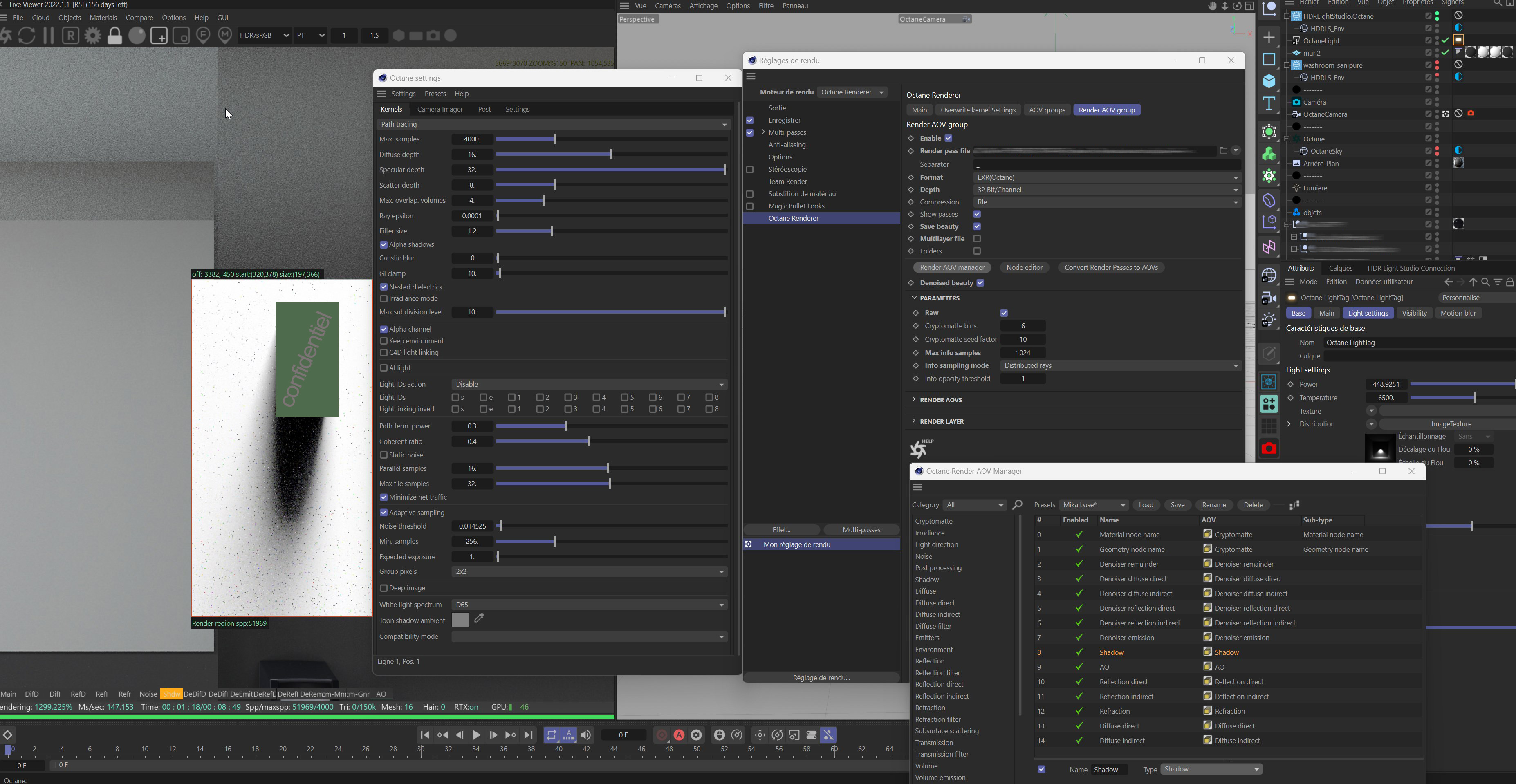Enable the Multilayer file checkbox
This screenshot has width=1516, height=784.
tap(977, 239)
